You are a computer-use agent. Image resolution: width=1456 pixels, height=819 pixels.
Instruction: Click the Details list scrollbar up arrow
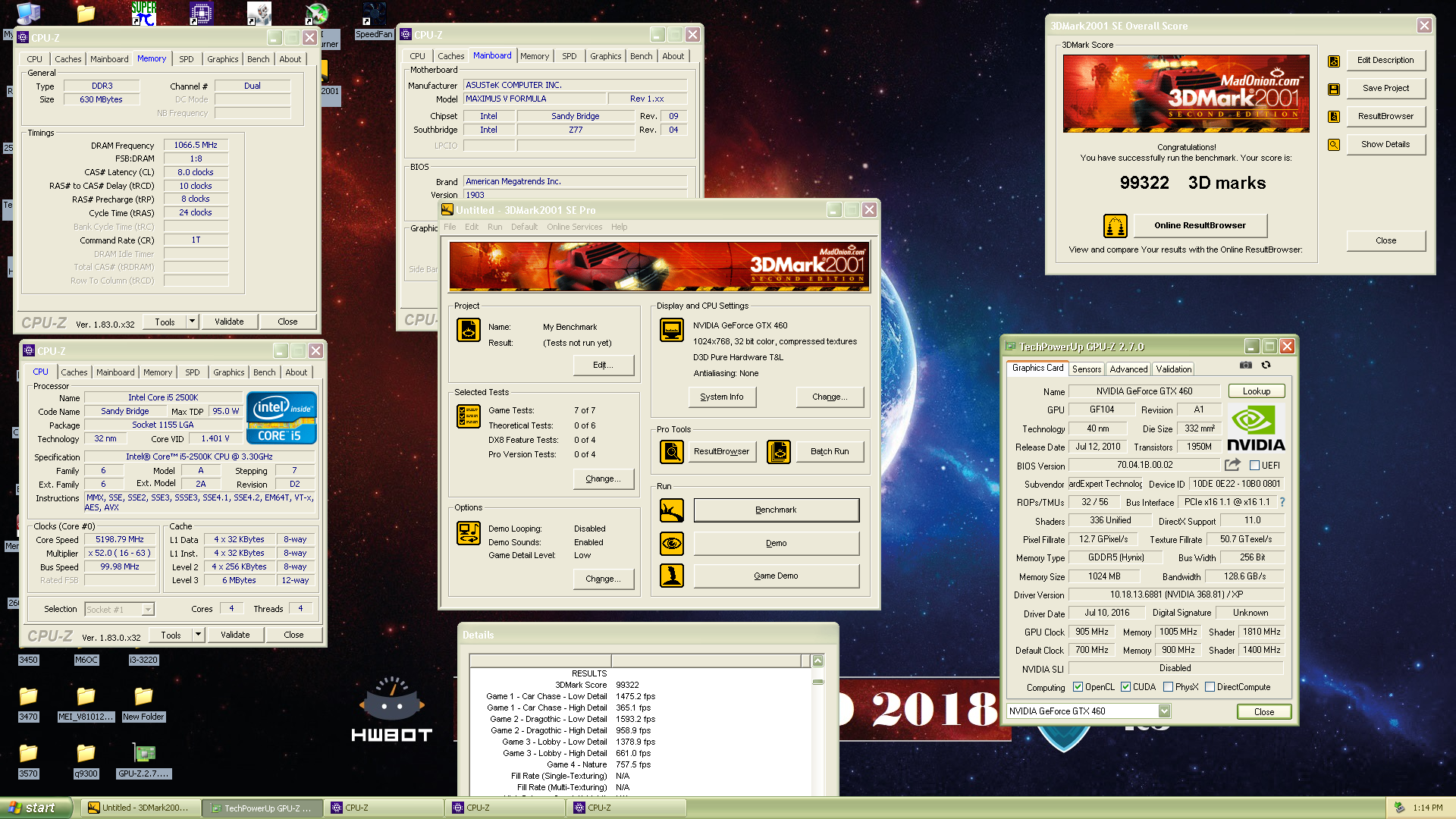(x=817, y=661)
